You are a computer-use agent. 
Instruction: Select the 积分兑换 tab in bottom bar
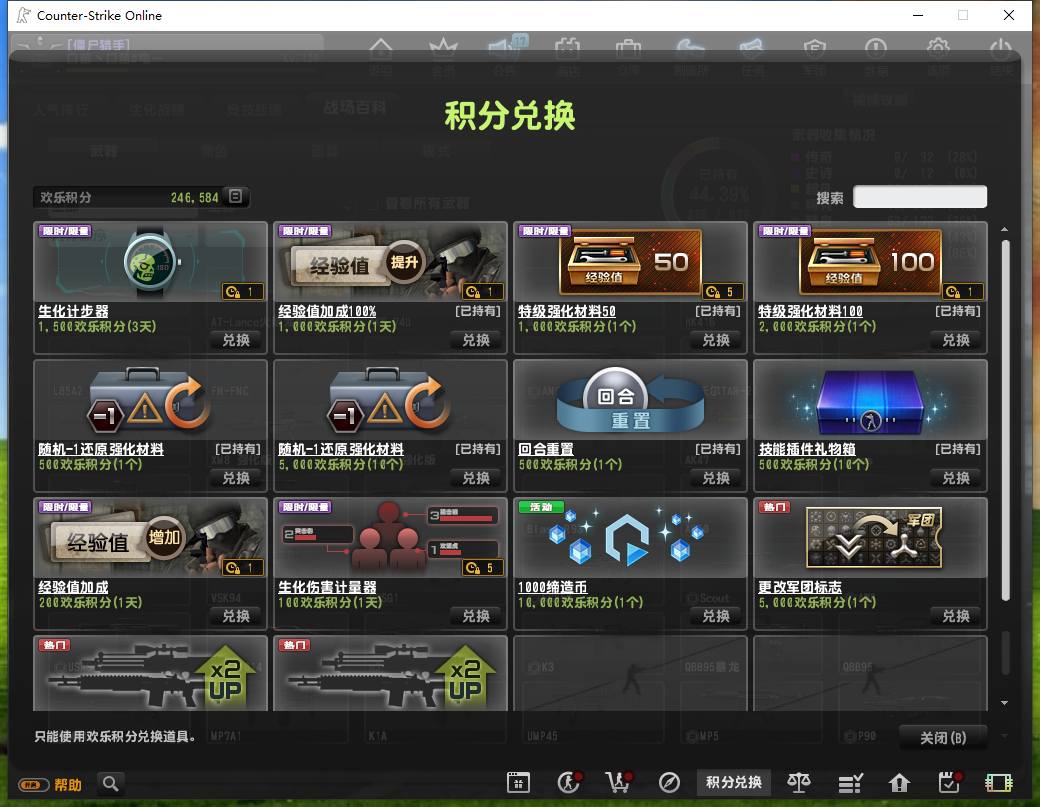pyautogui.click(x=734, y=782)
